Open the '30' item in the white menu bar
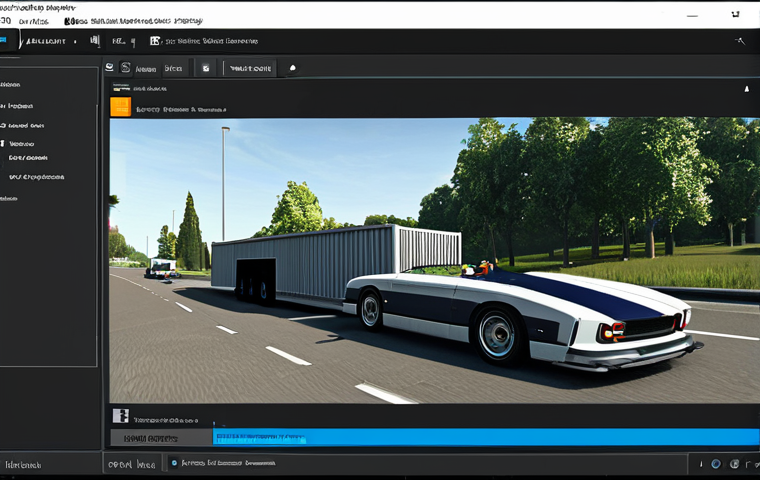This screenshot has height=480, width=760. 5,21
